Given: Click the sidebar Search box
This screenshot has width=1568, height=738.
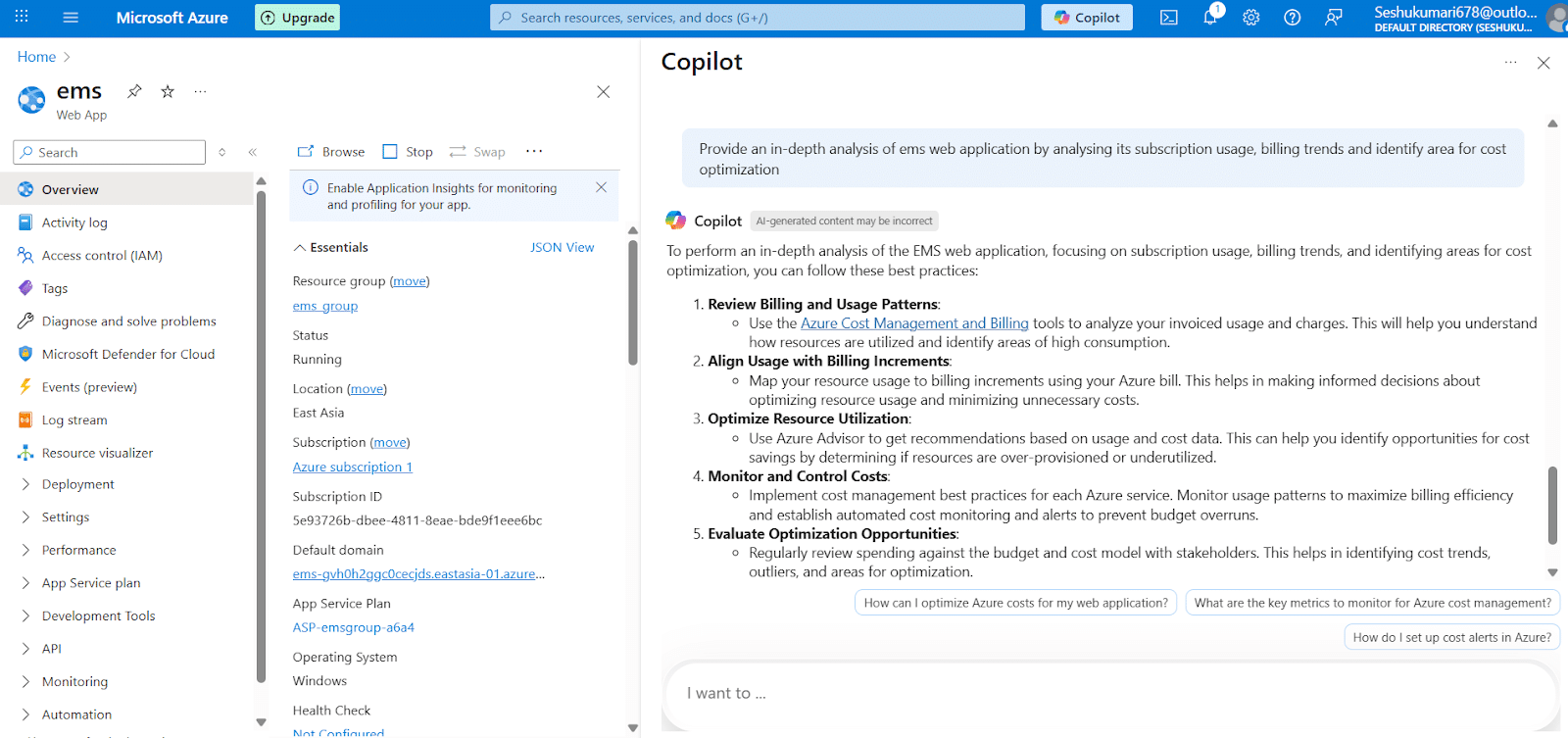Looking at the screenshot, I should 110,152.
